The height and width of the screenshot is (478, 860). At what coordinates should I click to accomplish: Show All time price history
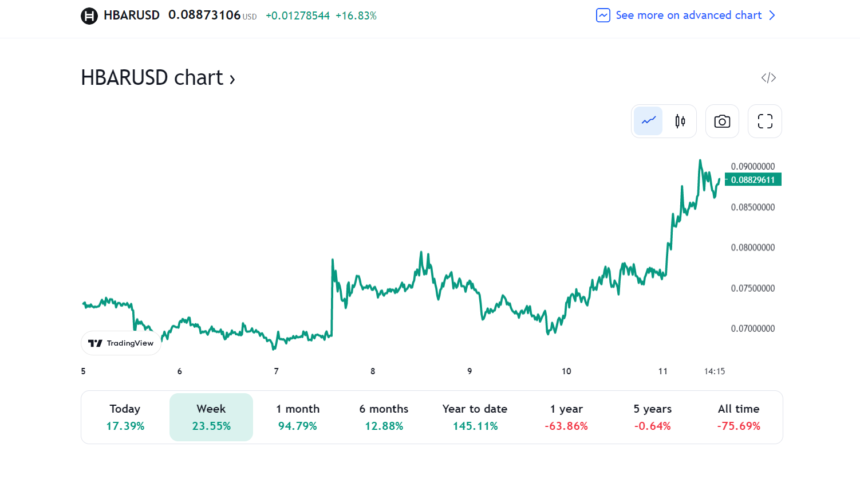click(738, 417)
